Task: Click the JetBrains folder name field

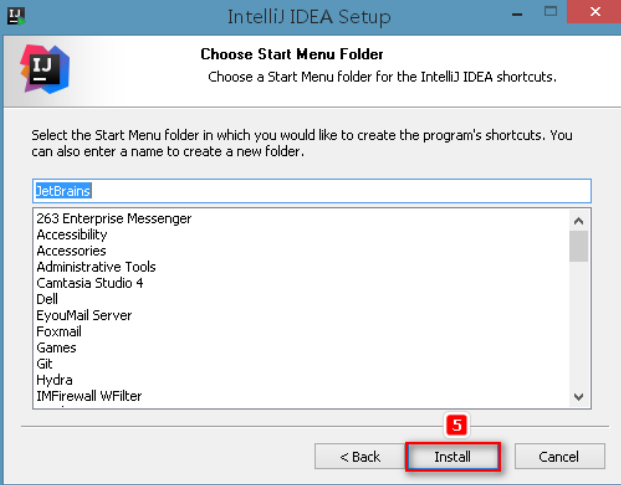Action: pyautogui.click(x=312, y=191)
